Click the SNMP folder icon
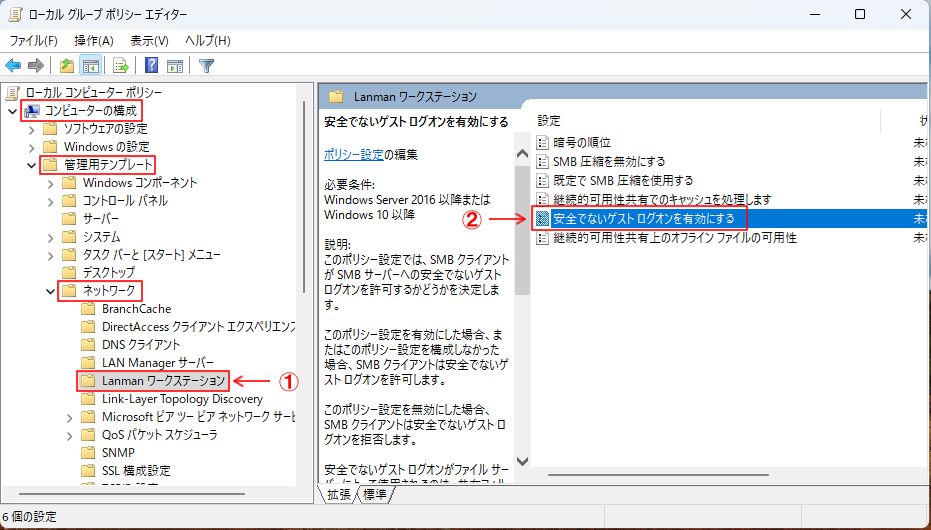This screenshot has height=530, width=931. pos(88,452)
